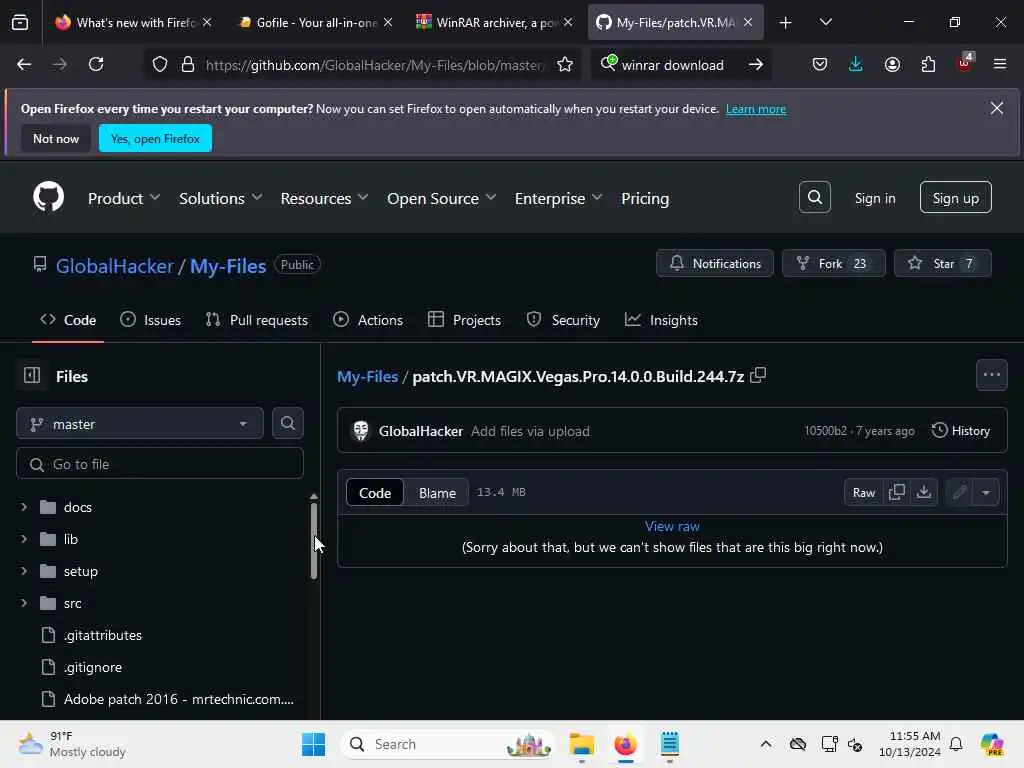Copy file path icon next to filename

pos(758,376)
